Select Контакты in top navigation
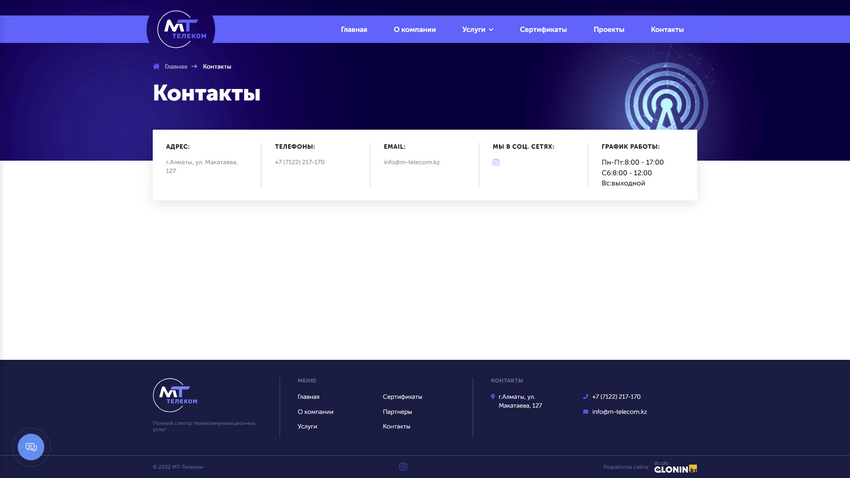The image size is (850, 478). pos(667,30)
